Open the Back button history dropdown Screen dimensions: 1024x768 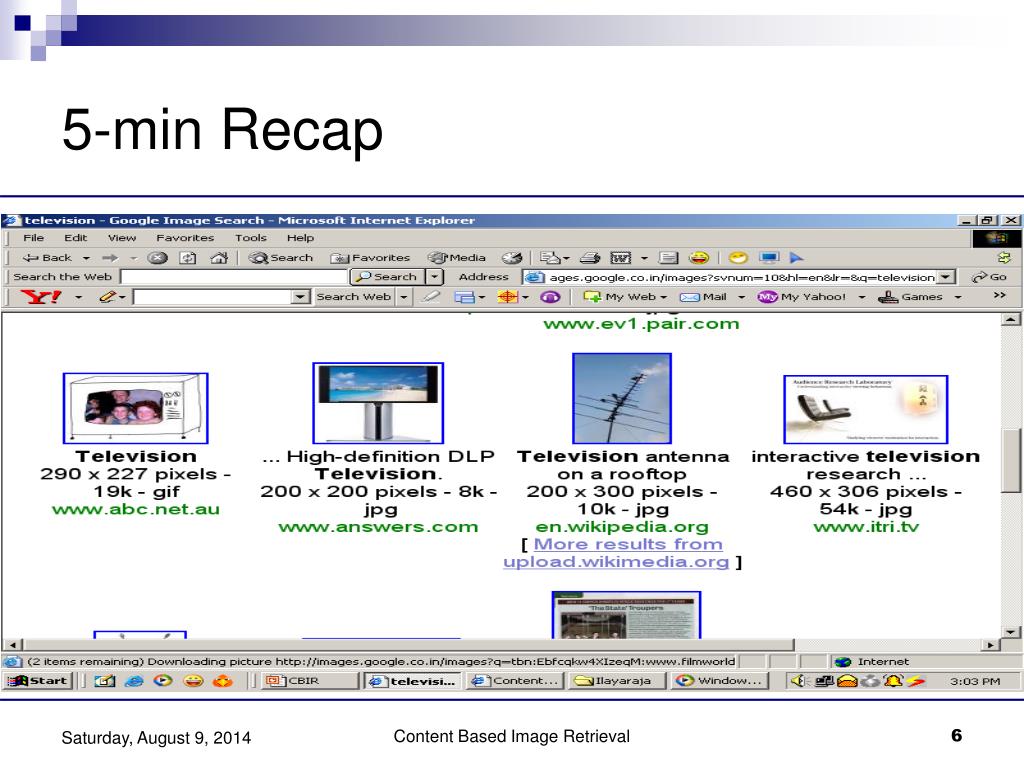coord(86,259)
